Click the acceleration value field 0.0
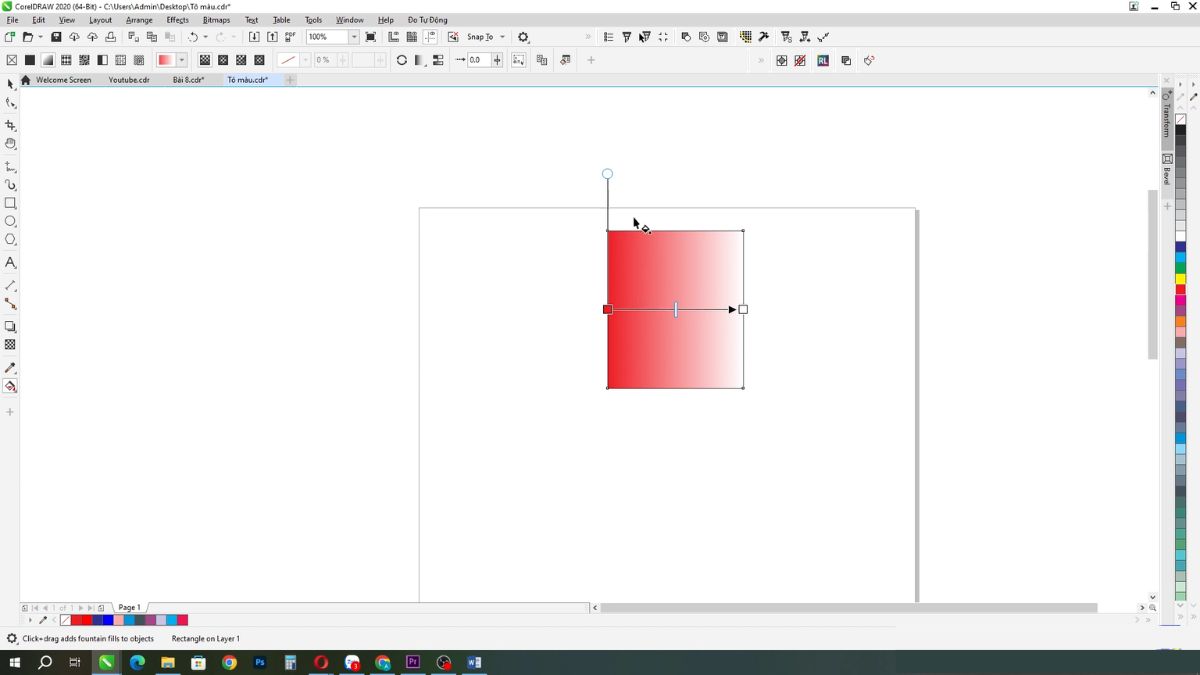1200x675 pixels. tap(479, 60)
